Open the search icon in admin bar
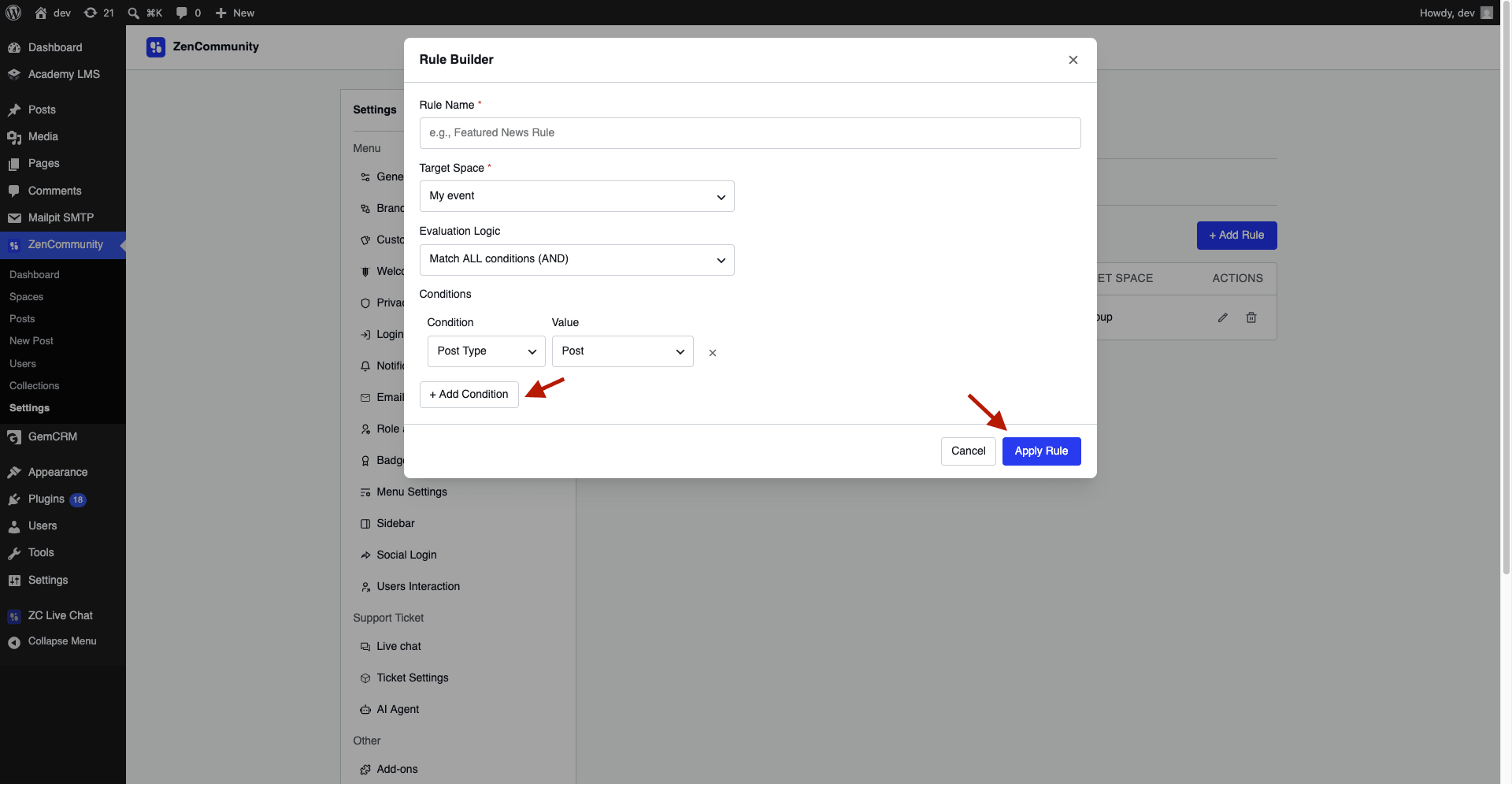1512x802 pixels. coord(133,13)
